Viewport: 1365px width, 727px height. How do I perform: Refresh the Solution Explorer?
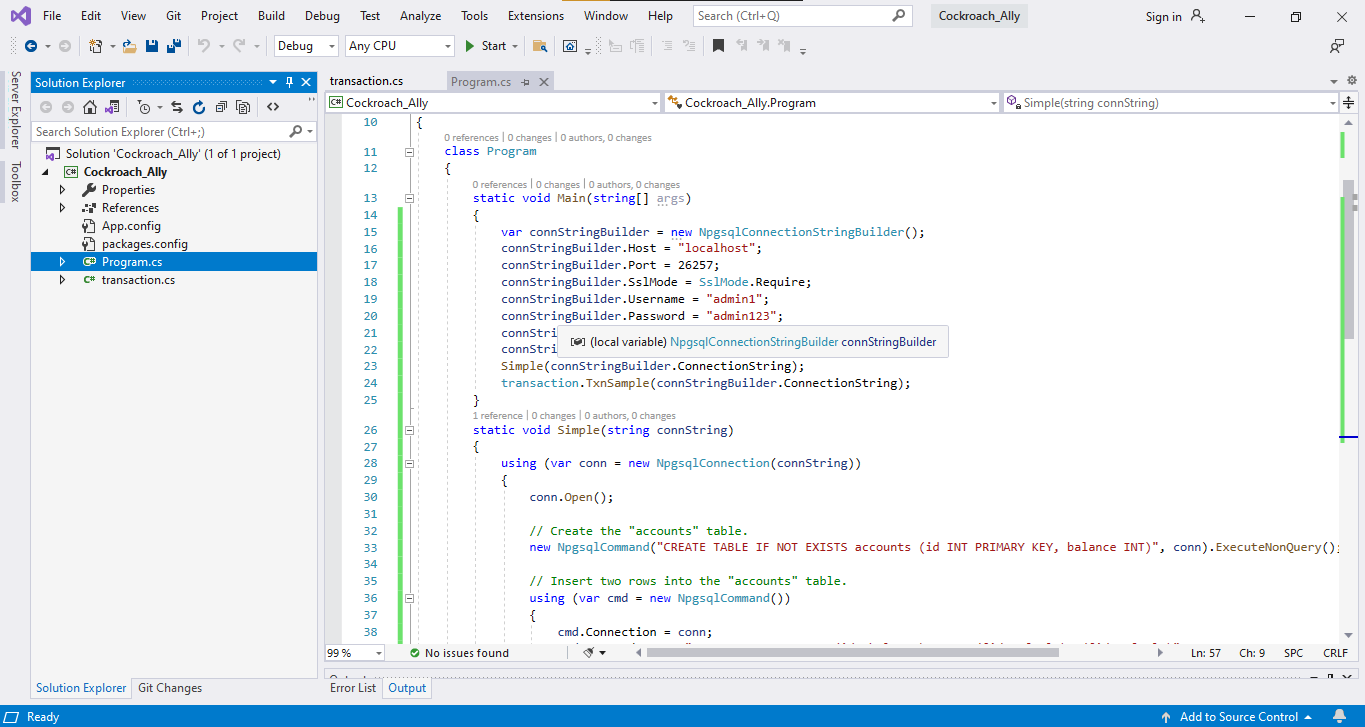tap(199, 107)
